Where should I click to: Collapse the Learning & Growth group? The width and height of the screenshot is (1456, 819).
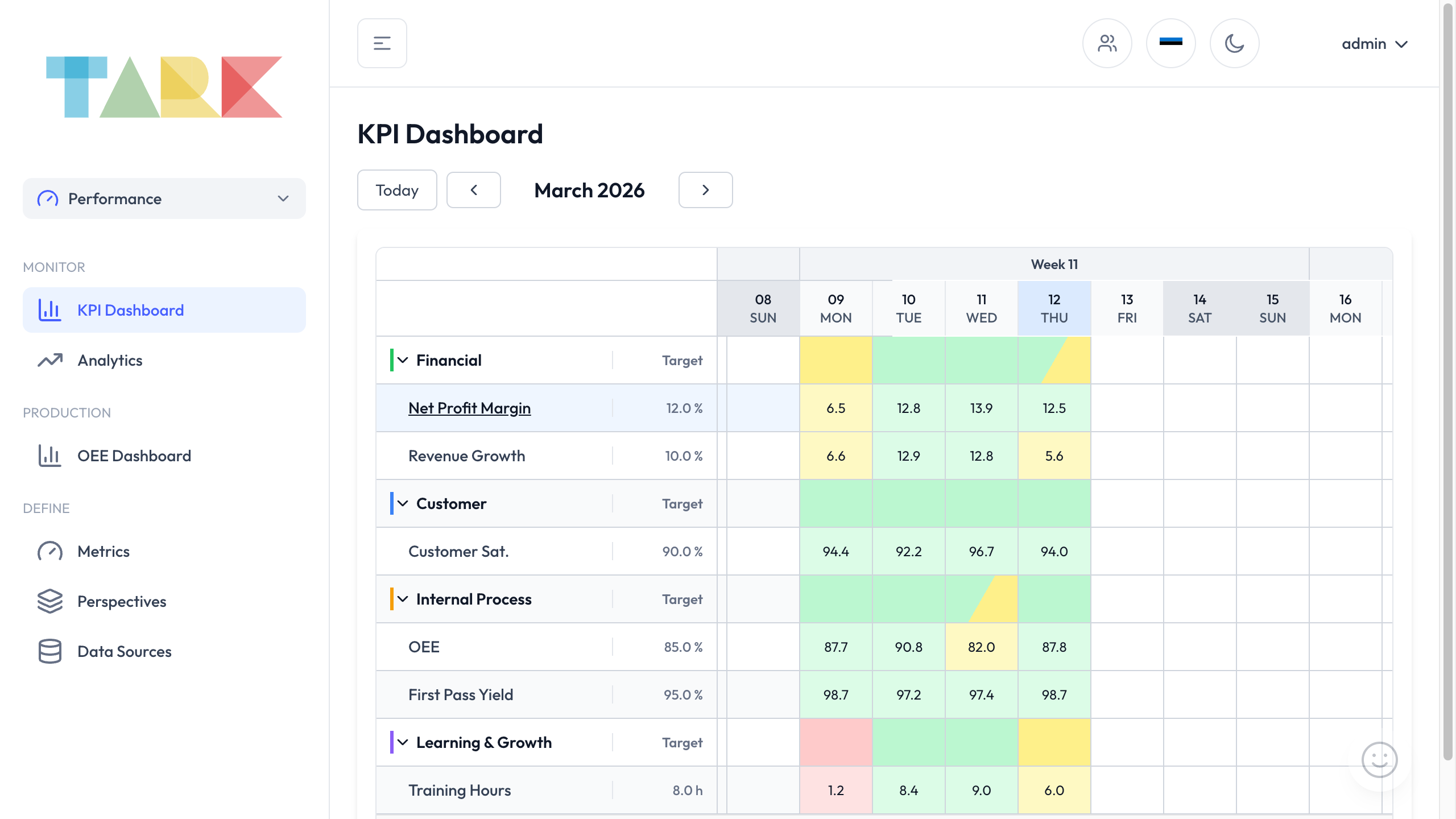pos(404,742)
